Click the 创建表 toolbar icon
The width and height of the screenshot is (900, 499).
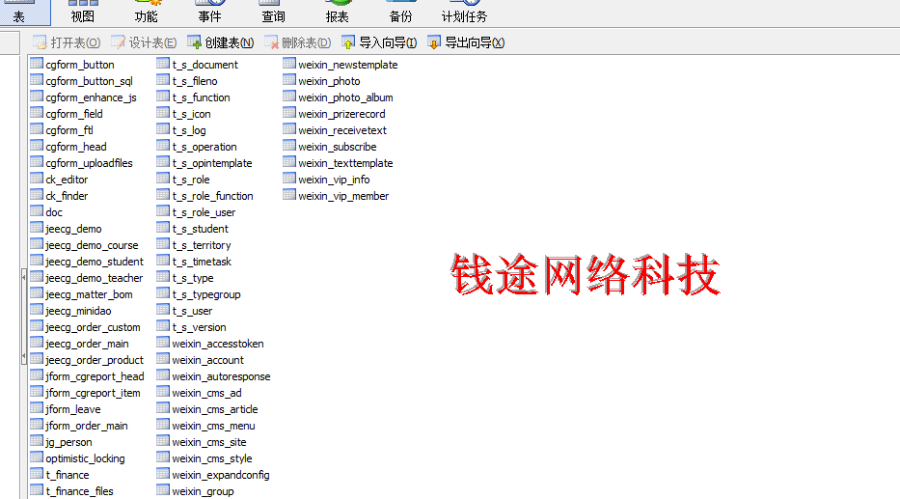pyautogui.click(x=194, y=42)
